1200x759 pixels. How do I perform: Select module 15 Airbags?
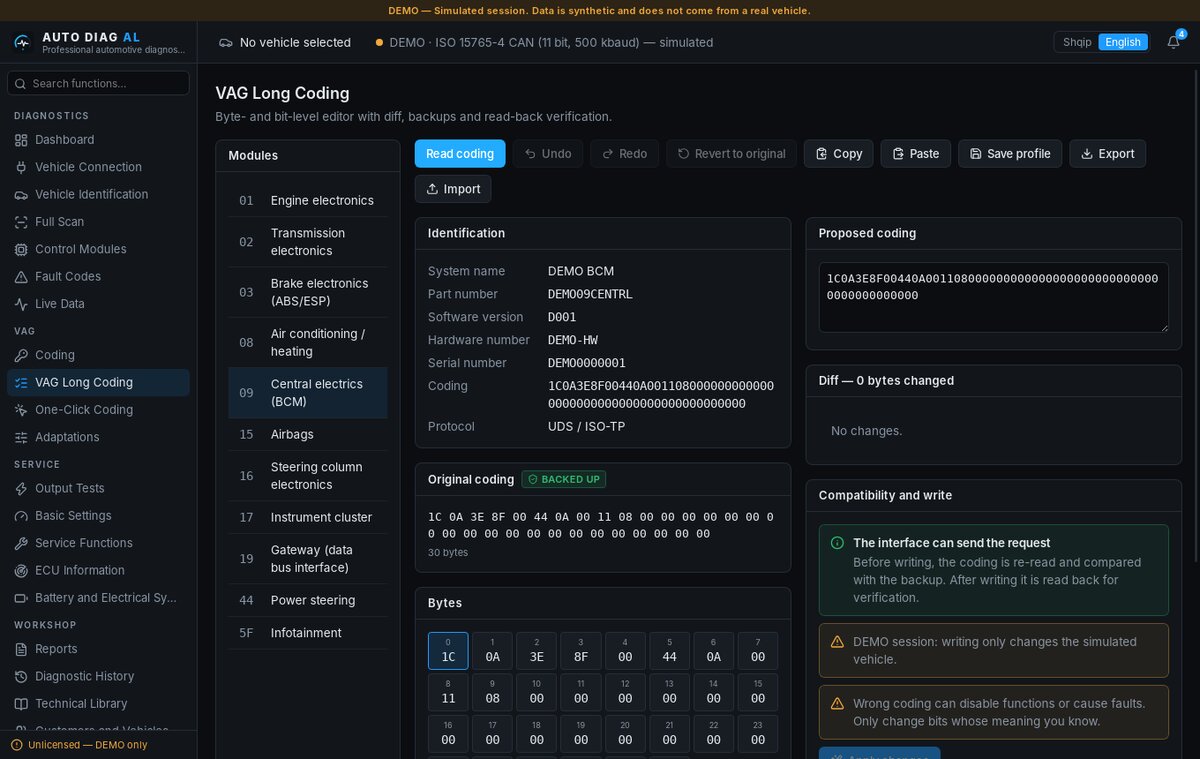308,434
